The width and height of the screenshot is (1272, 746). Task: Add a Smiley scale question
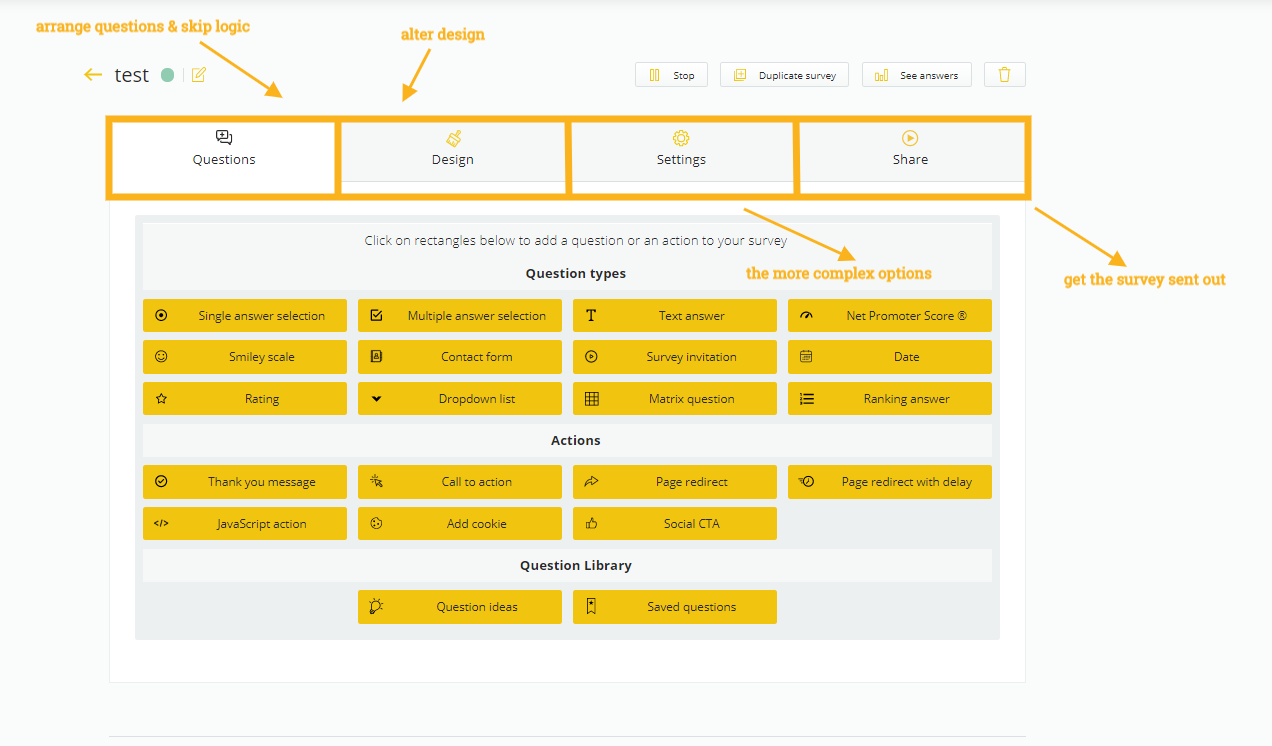coord(245,356)
